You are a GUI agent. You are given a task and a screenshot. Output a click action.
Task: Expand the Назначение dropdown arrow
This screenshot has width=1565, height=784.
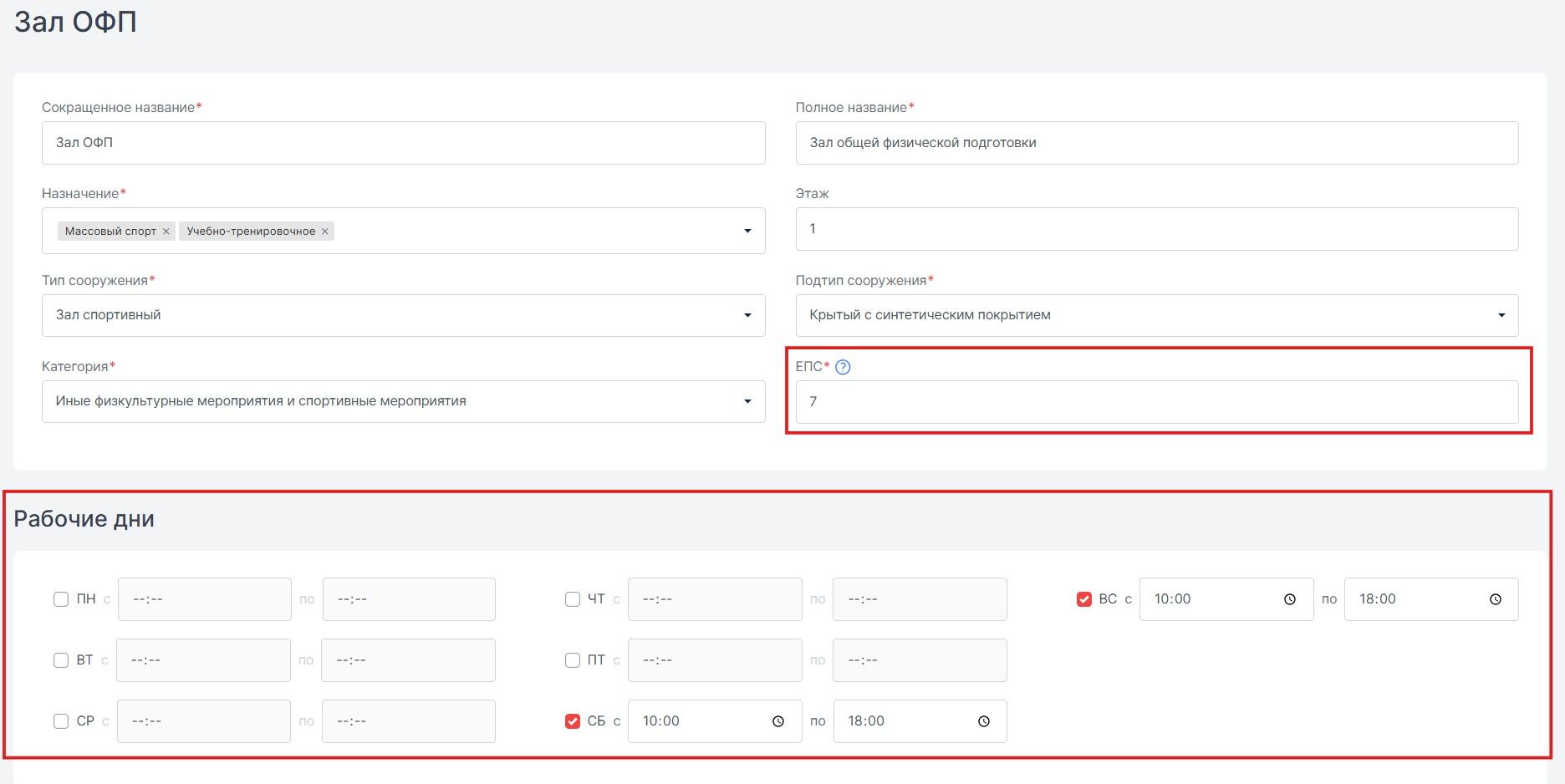747,231
